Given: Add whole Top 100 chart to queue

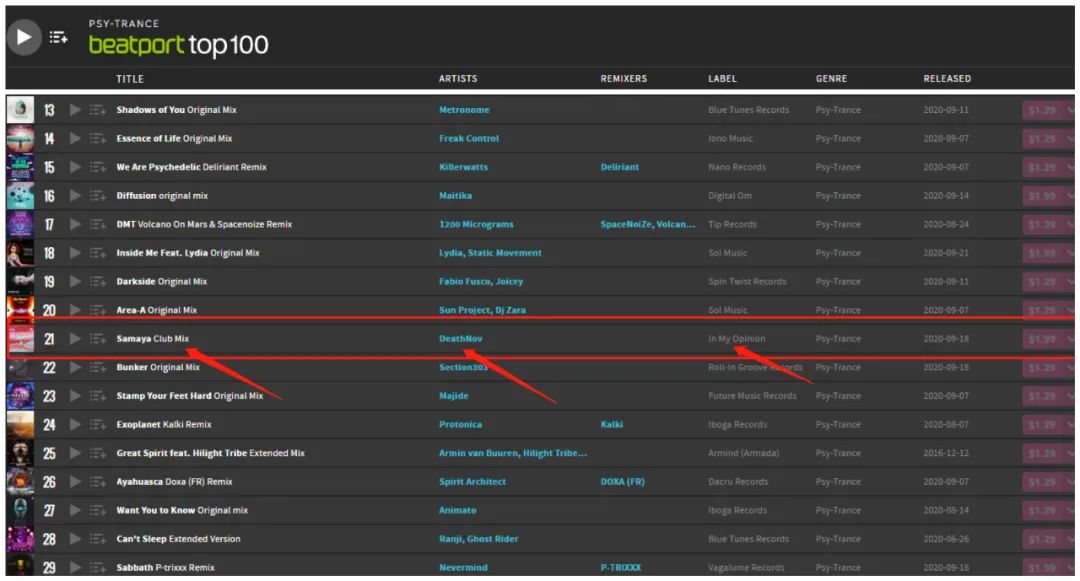Looking at the screenshot, I should tap(59, 37).
